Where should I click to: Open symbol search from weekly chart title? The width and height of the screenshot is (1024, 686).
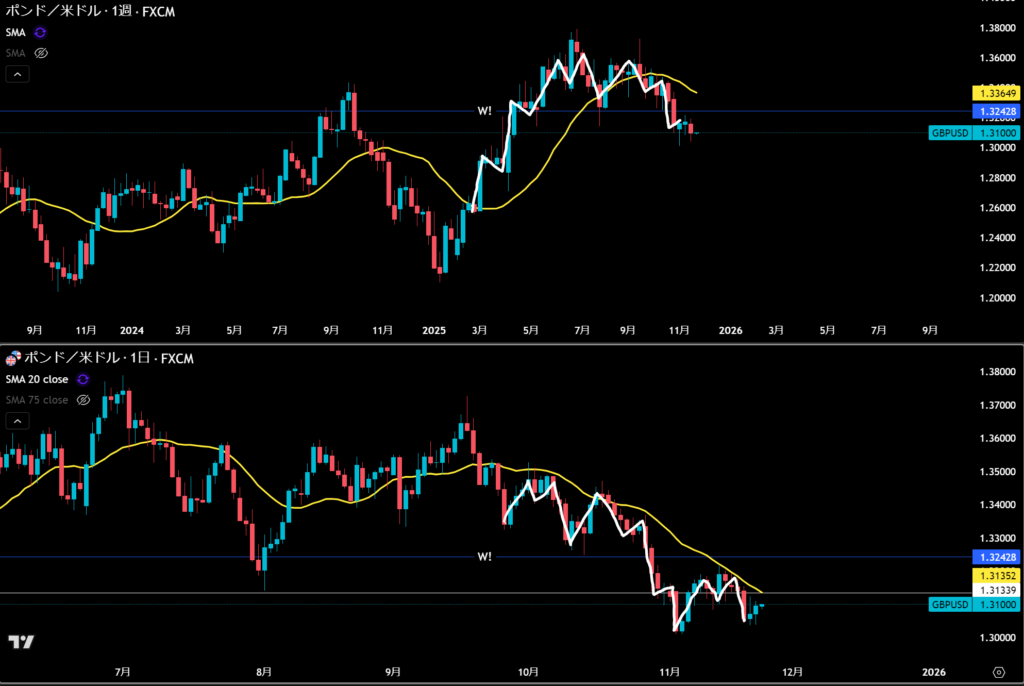pos(85,12)
